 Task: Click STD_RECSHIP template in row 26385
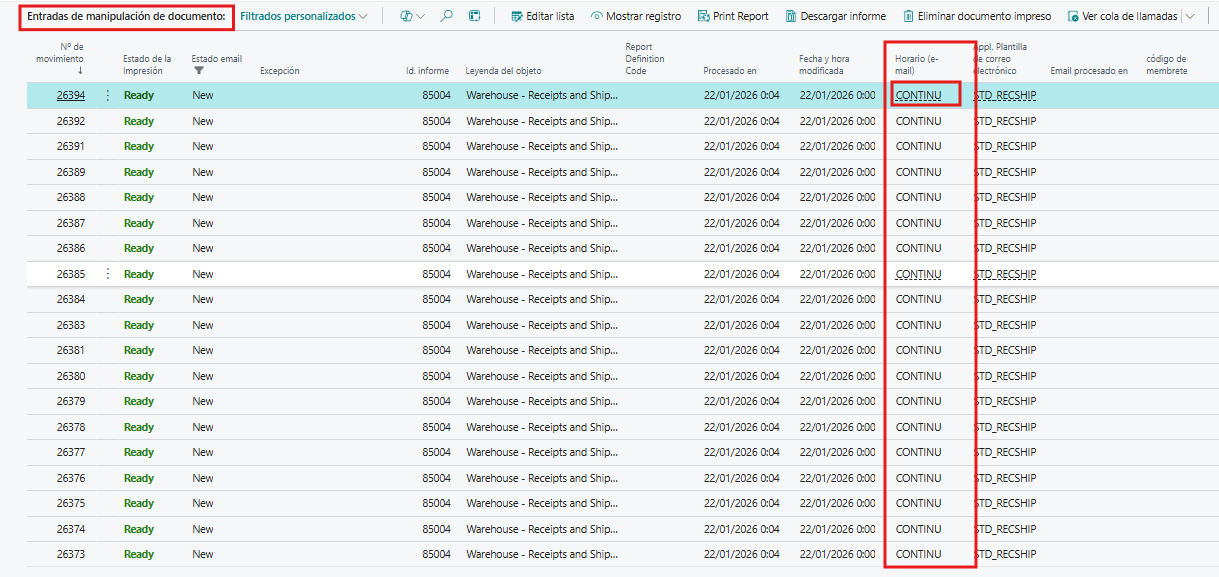pyautogui.click(x=1006, y=274)
